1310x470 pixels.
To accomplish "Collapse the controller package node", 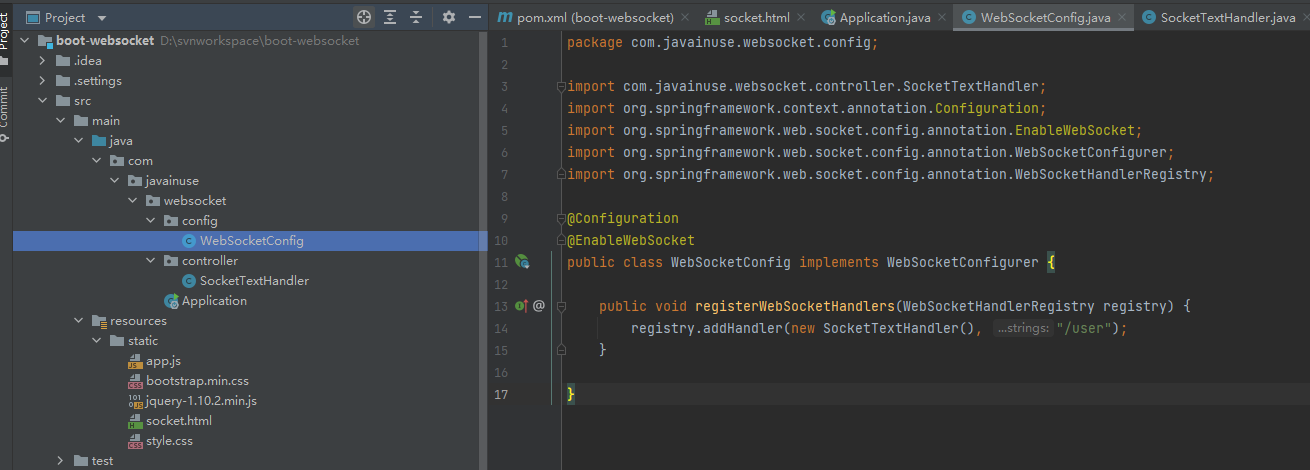I will tap(150, 261).
